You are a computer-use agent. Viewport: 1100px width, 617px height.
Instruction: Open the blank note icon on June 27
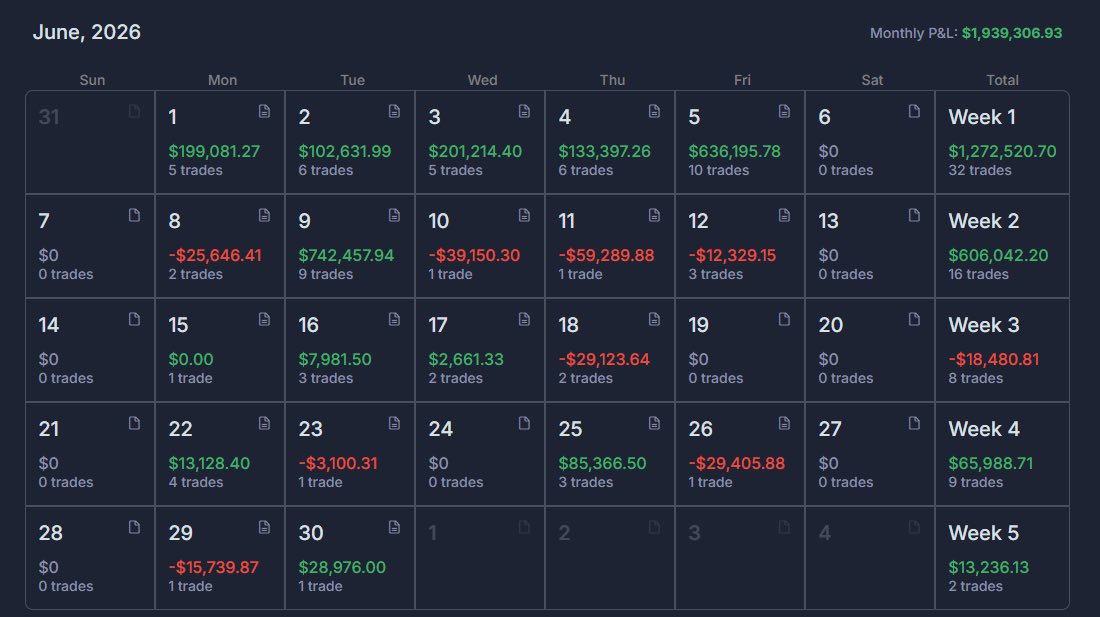click(x=914, y=423)
